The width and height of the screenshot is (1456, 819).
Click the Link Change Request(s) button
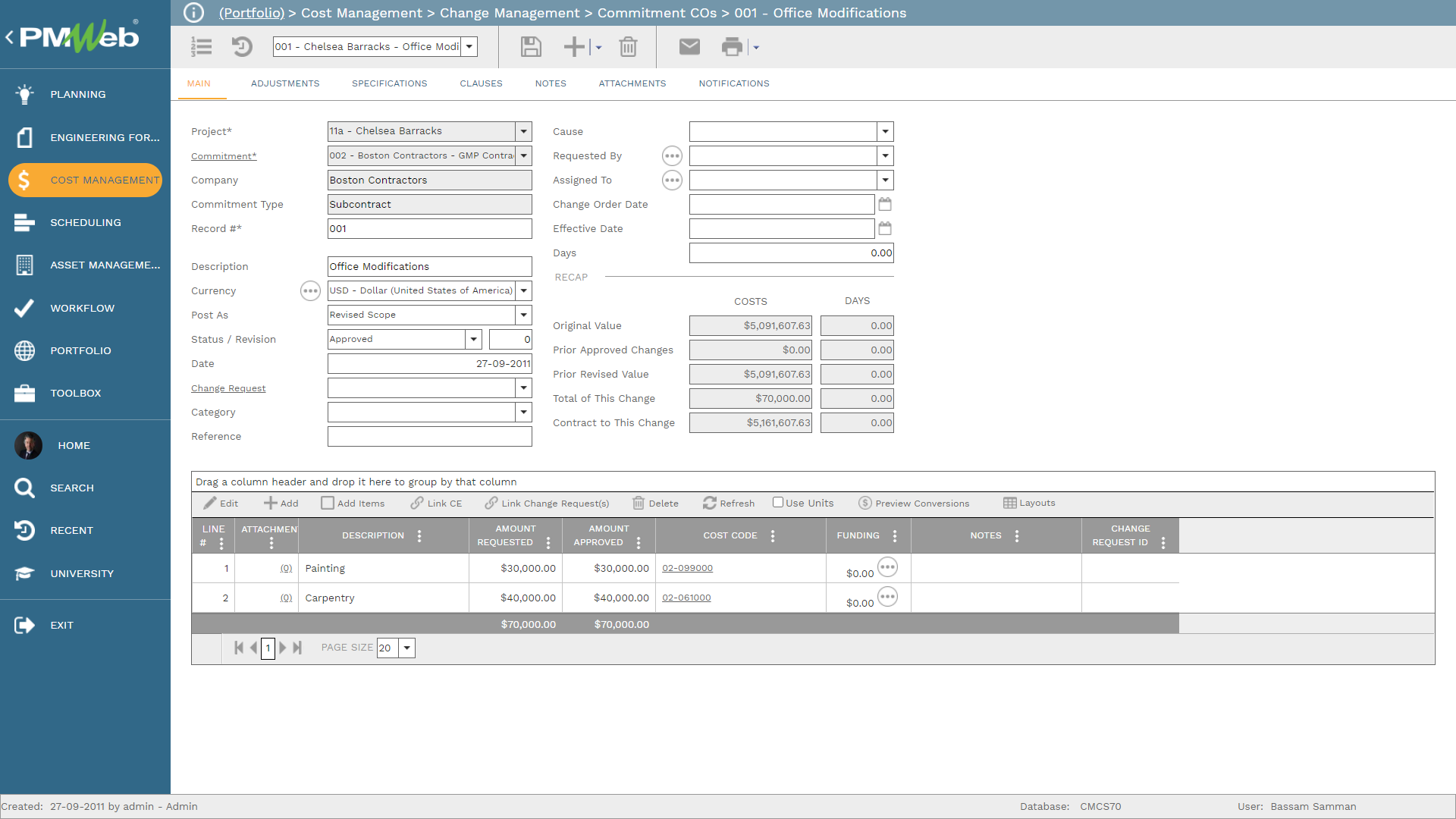pyautogui.click(x=547, y=503)
